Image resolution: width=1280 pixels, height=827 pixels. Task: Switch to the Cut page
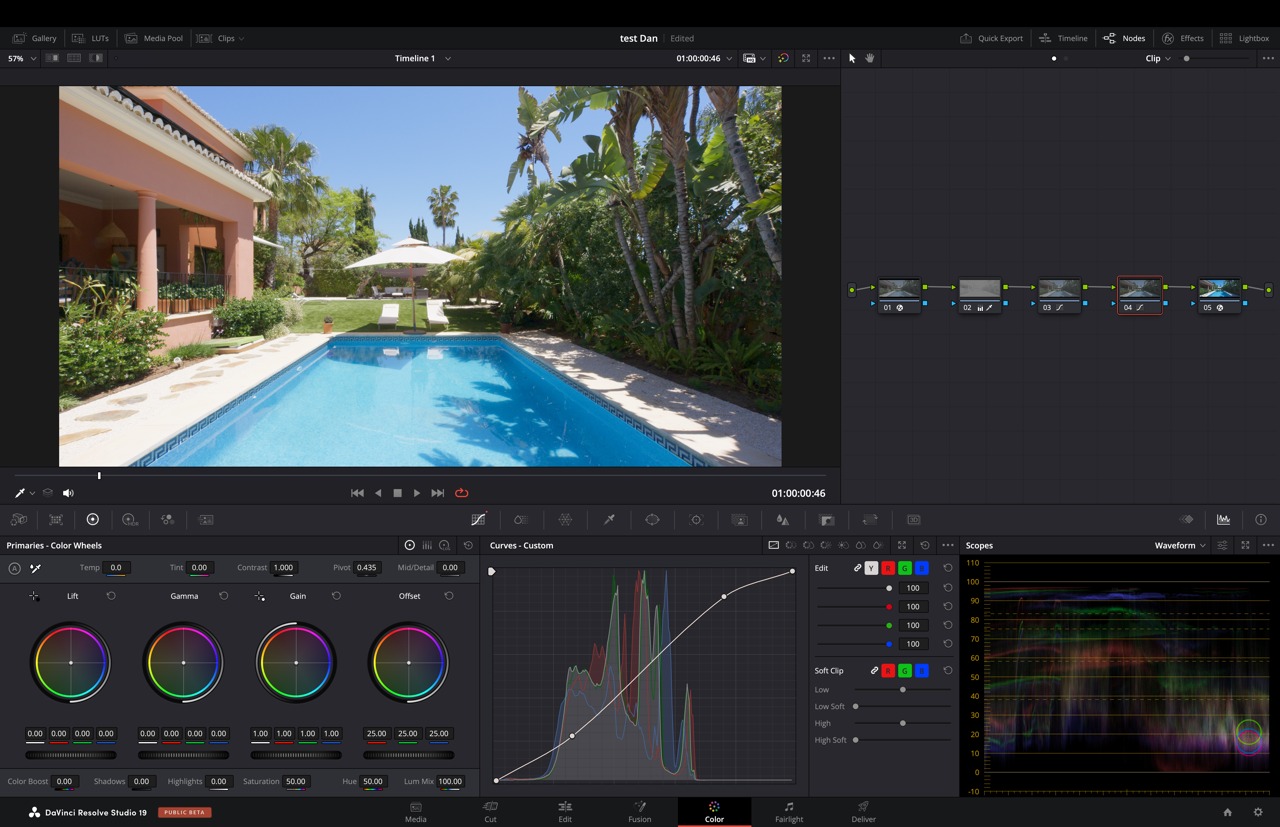[x=490, y=812]
